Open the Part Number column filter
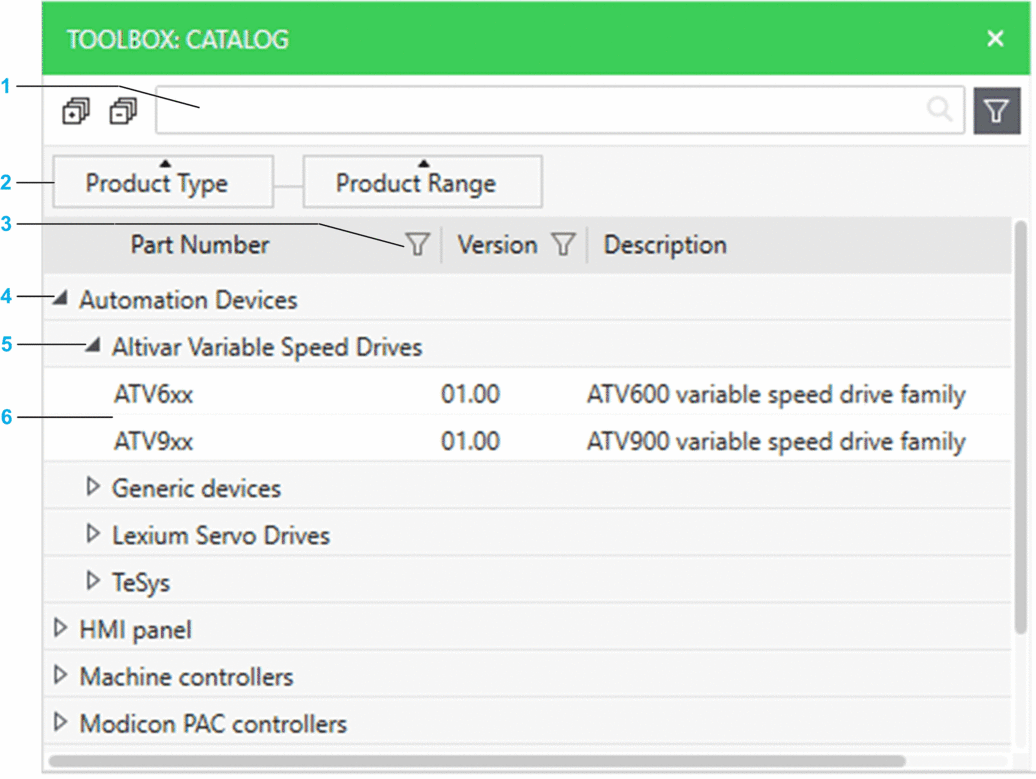This screenshot has width=1036, height=779. coord(418,244)
